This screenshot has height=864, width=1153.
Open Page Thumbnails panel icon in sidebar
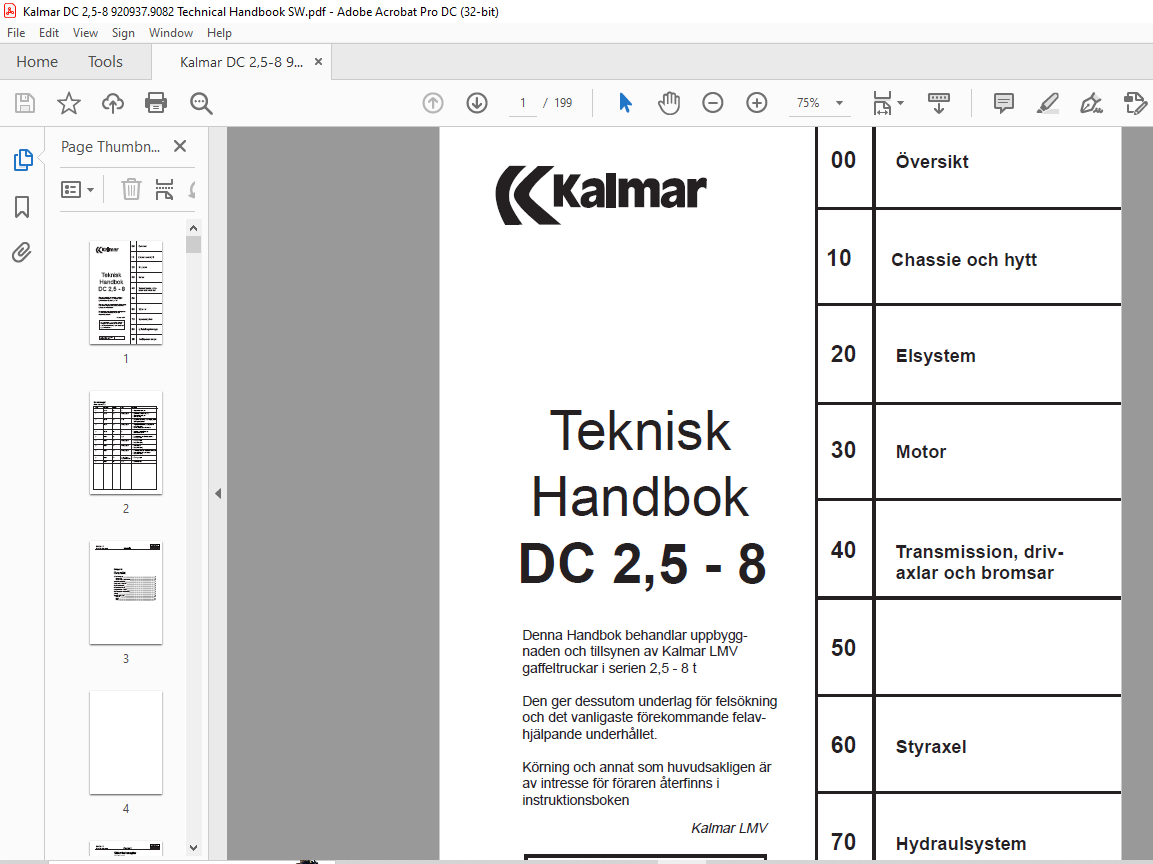[23, 160]
